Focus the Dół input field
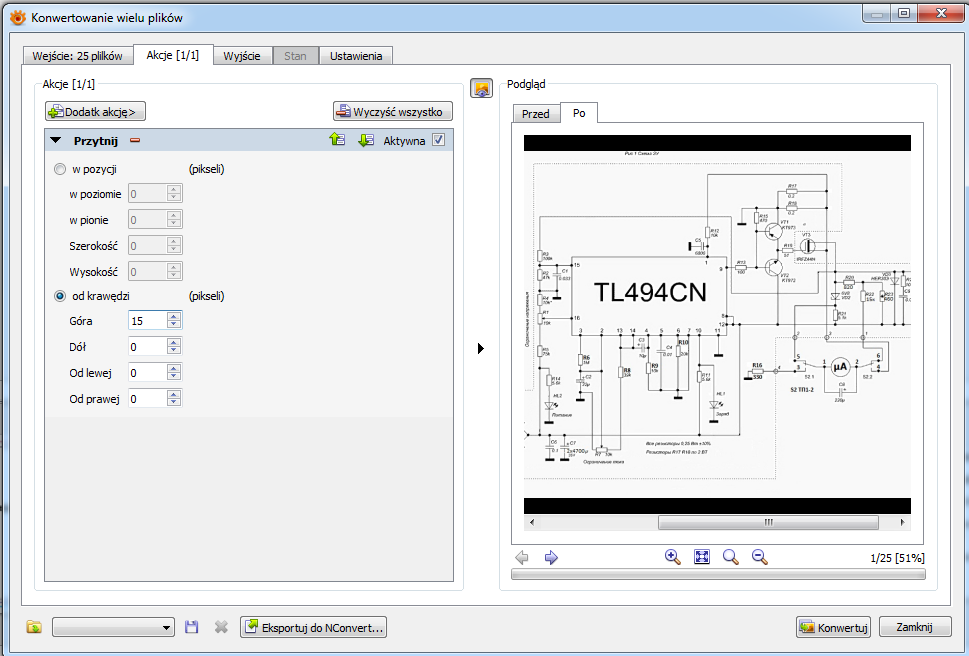The width and height of the screenshot is (969, 656). tap(148, 347)
